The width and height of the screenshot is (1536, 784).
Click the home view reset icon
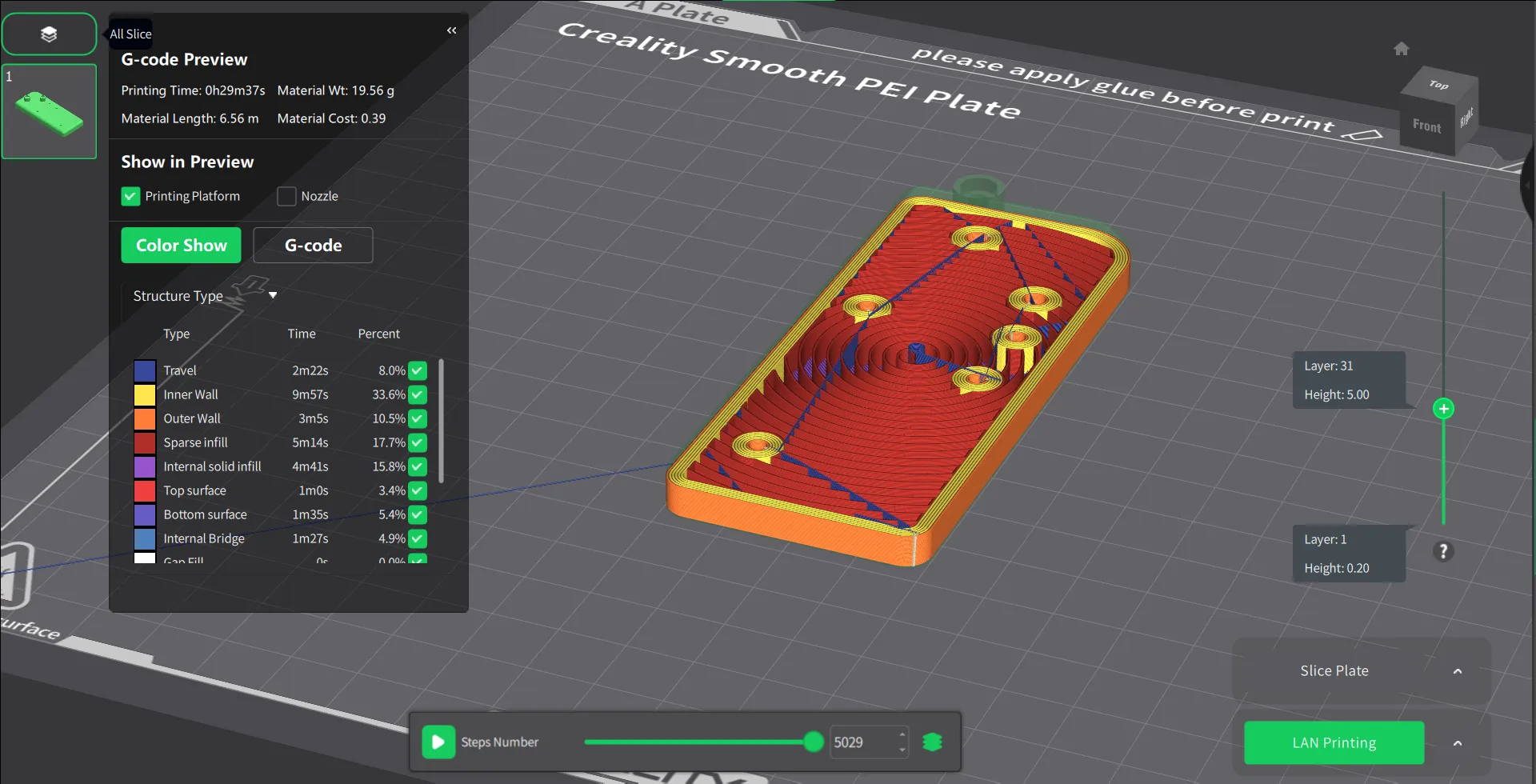pos(1401,49)
